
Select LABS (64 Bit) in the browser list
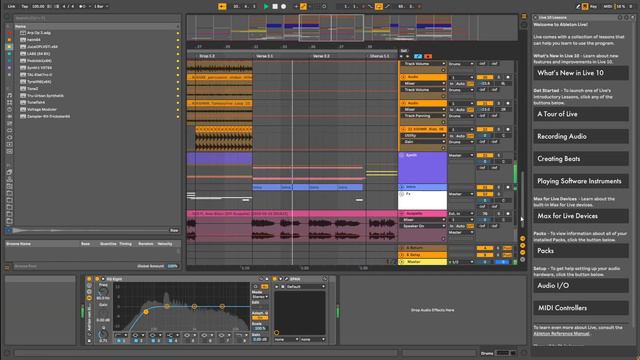click(x=39, y=53)
